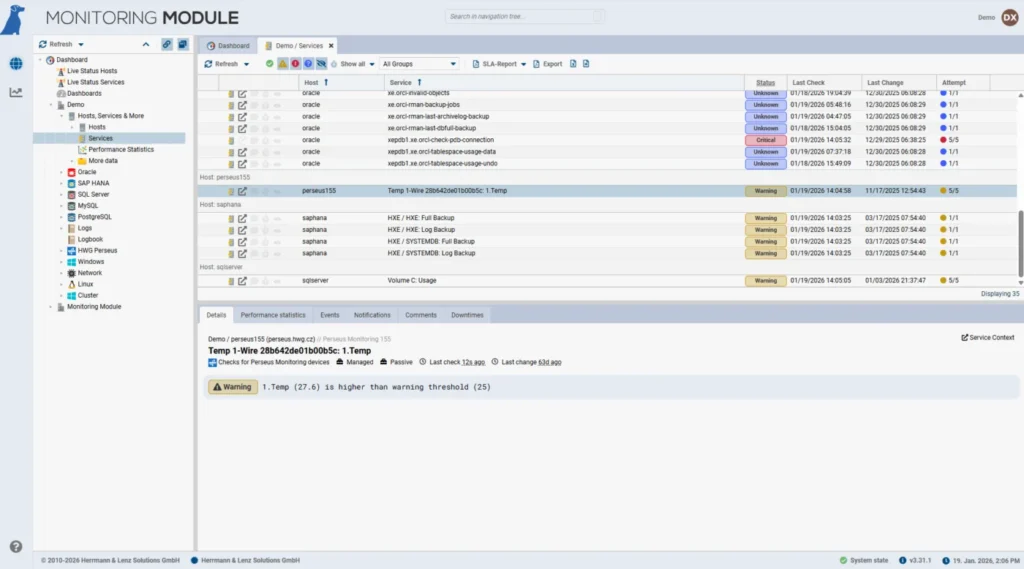Click the windows stack icon in navigation toolbar
This screenshot has height=569, width=1024.
183,44
